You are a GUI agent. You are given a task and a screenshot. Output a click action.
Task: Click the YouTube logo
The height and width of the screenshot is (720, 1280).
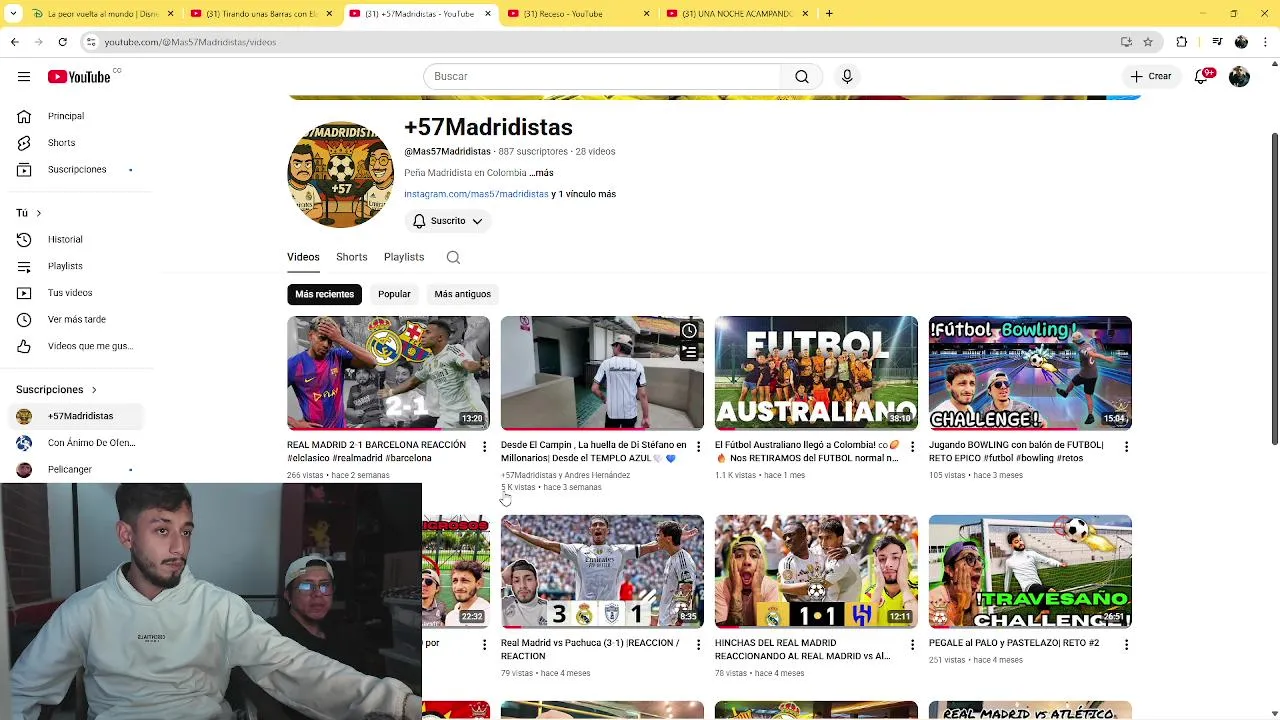coord(79,76)
